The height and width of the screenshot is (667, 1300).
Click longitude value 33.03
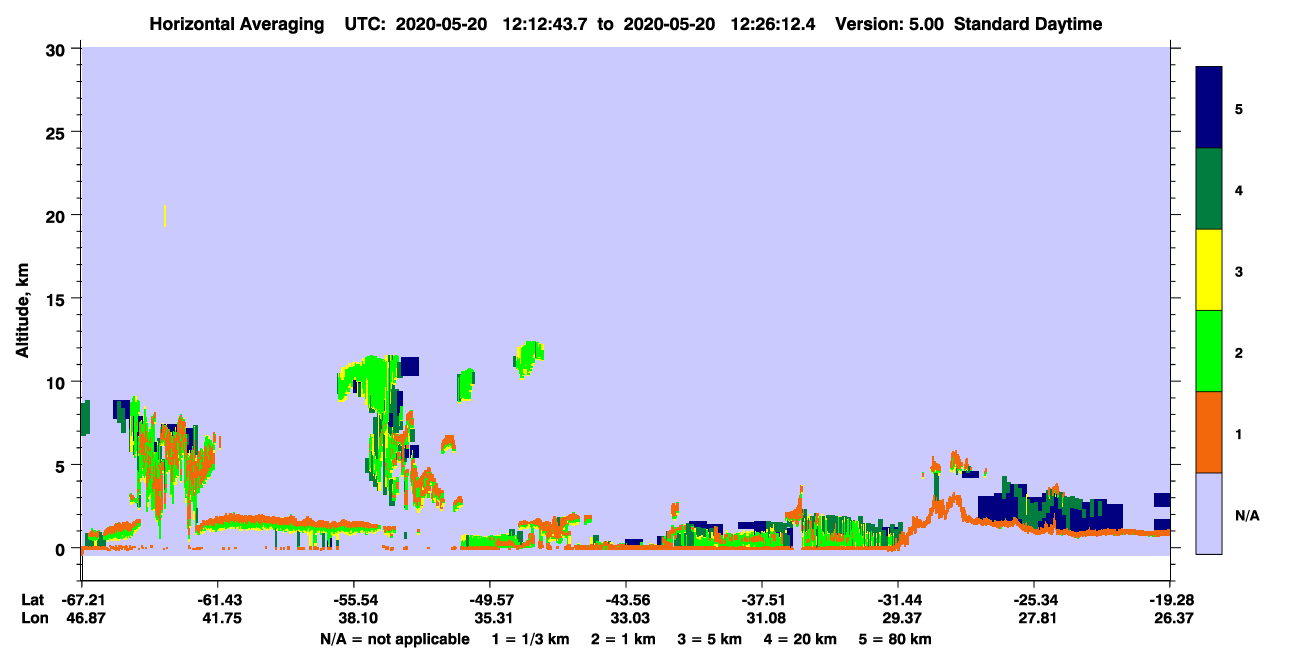click(x=629, y=618)
